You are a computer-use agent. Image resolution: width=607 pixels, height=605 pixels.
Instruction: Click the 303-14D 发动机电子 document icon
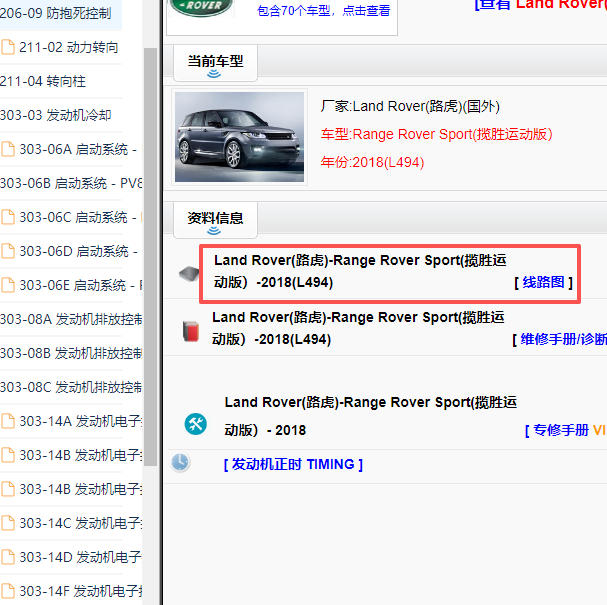click(8, 557)
